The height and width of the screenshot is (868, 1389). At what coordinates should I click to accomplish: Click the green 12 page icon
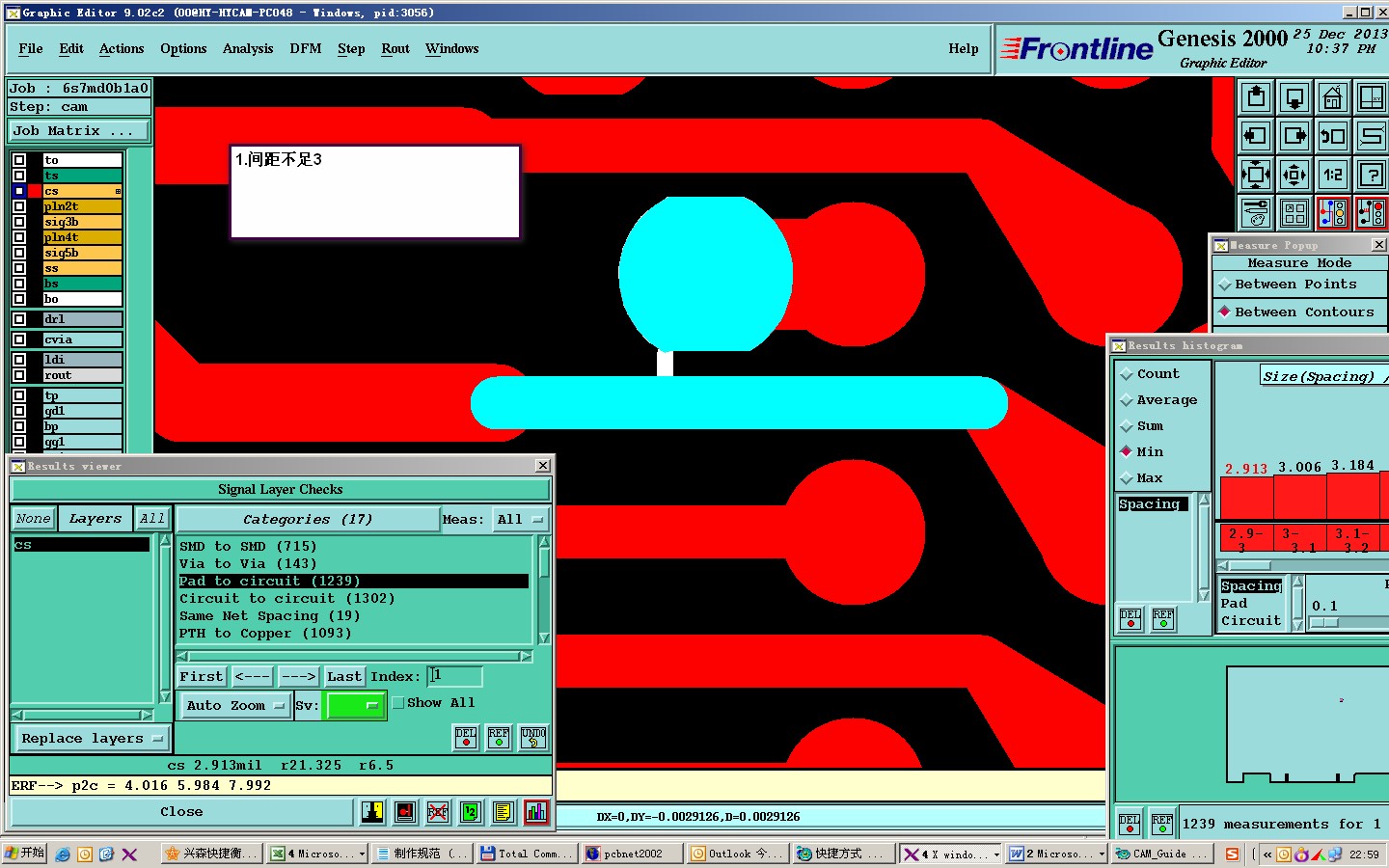point(471,812)
